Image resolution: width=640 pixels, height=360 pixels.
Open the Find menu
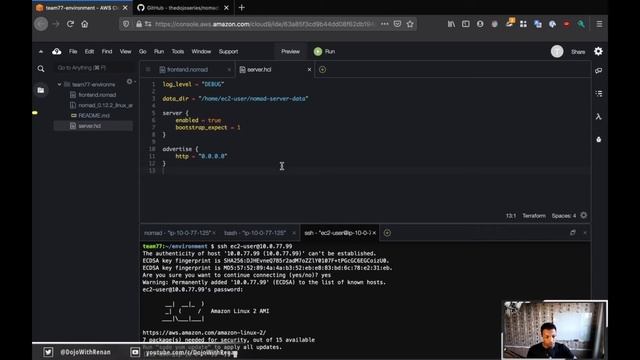pos(107,51)
